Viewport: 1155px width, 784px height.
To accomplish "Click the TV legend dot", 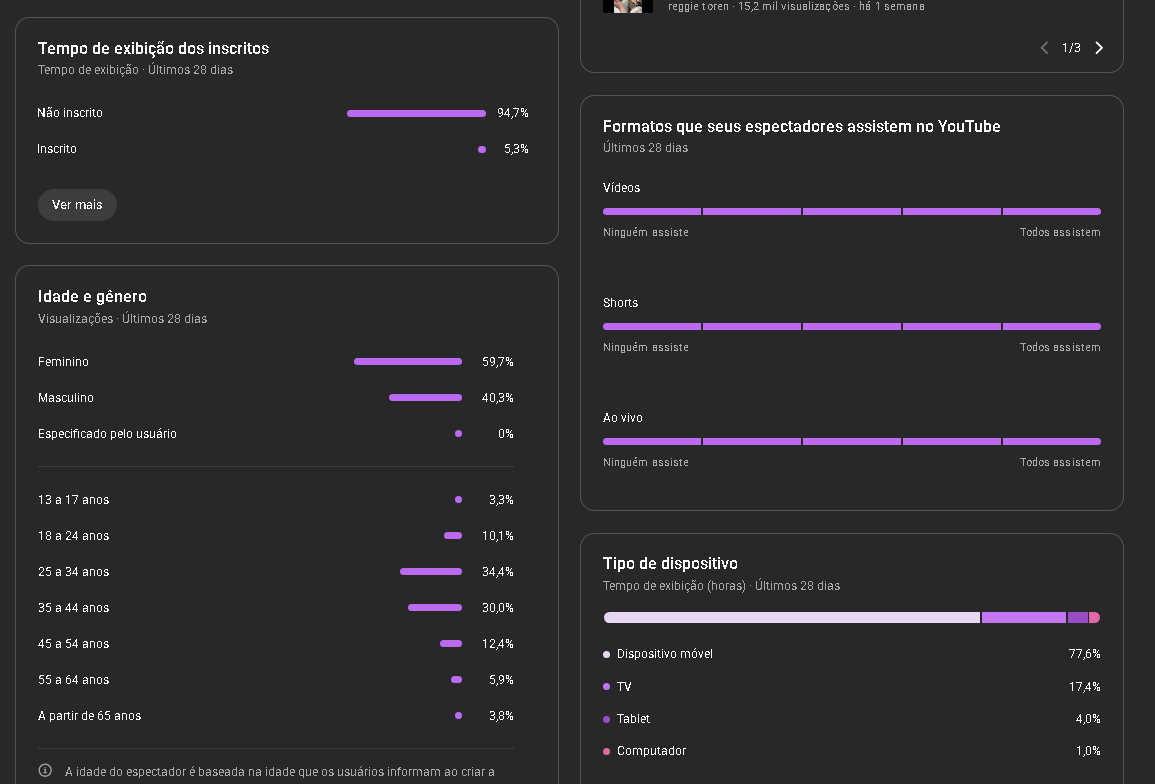I will 606,687.
